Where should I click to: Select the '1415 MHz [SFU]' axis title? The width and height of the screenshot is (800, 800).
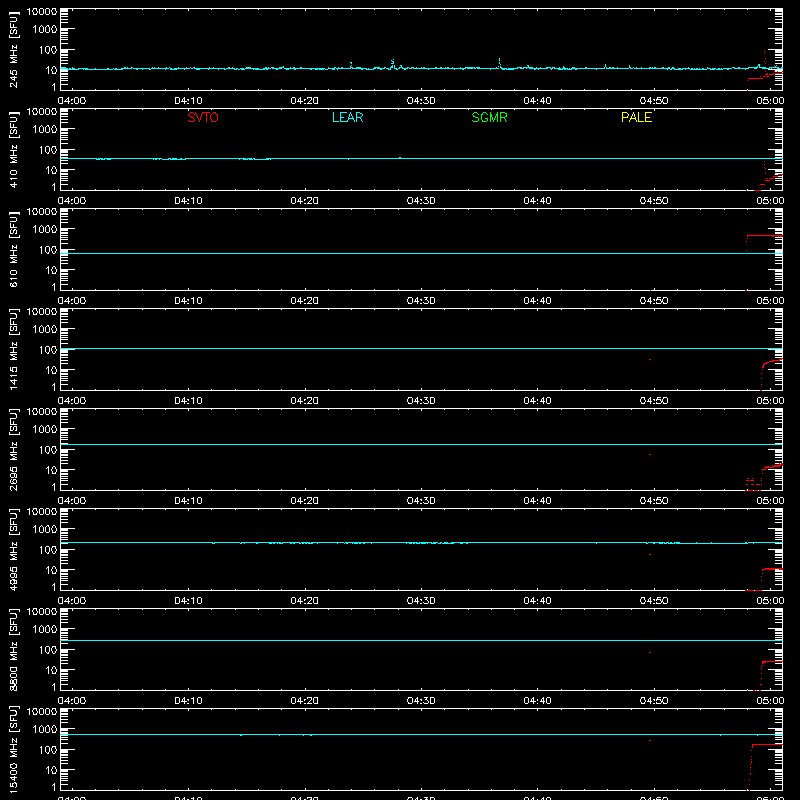pyautogui.click(x=13, y=350)
